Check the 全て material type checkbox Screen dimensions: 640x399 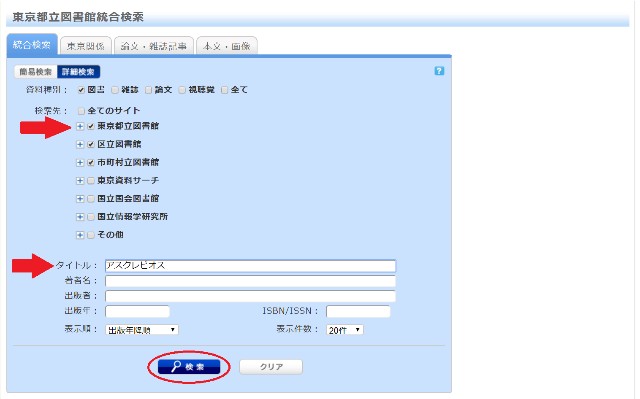(x=224, y=90)
